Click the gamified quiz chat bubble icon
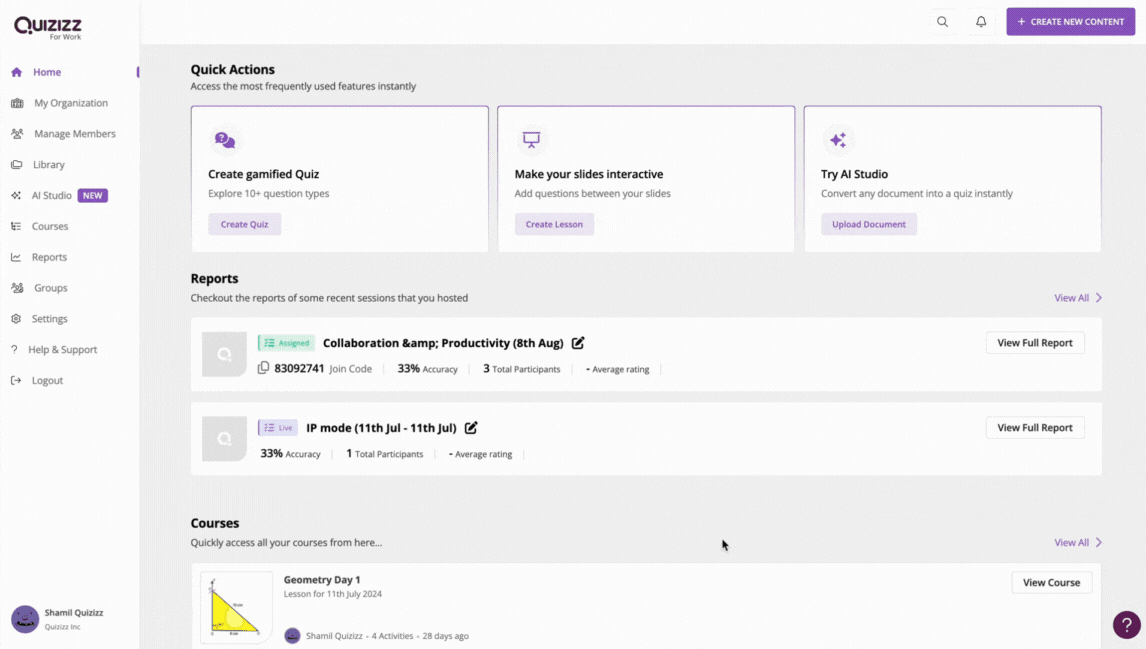This screenshot has height=649, width=1146. tap(225, 140)
